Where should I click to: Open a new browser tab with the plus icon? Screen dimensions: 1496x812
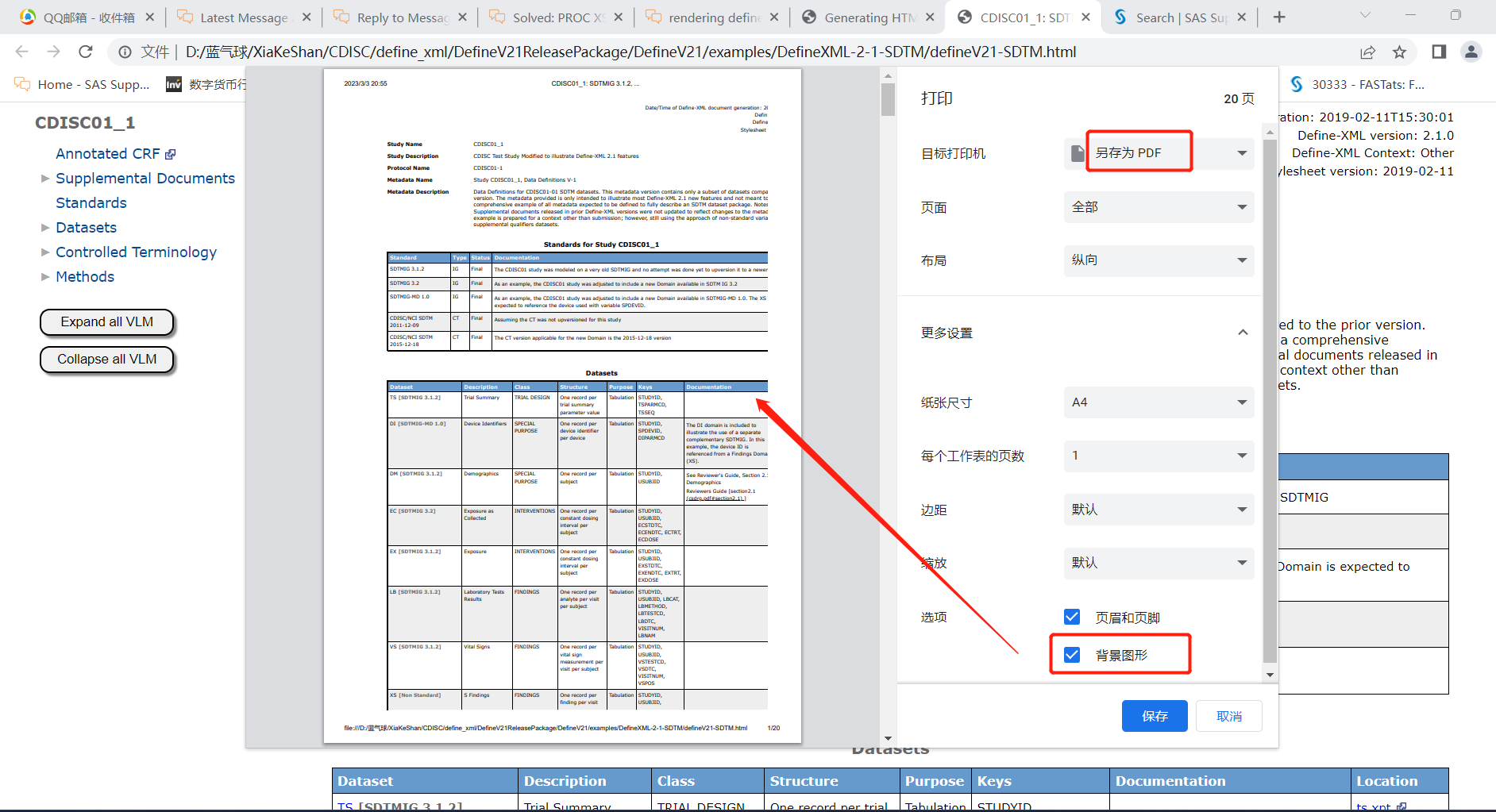tap(1278, 16)
